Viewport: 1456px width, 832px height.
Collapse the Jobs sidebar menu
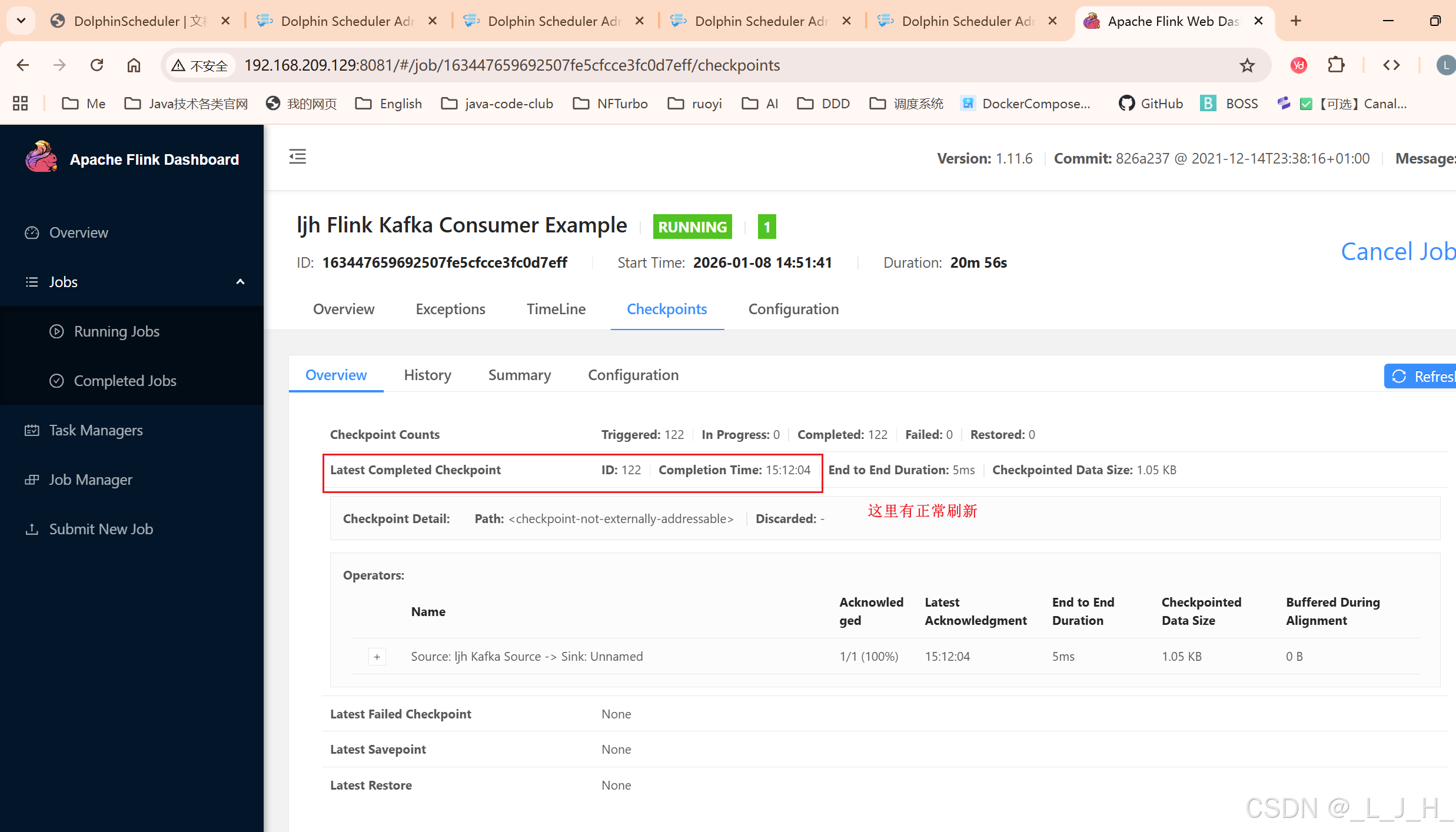(x=240, y=282)
